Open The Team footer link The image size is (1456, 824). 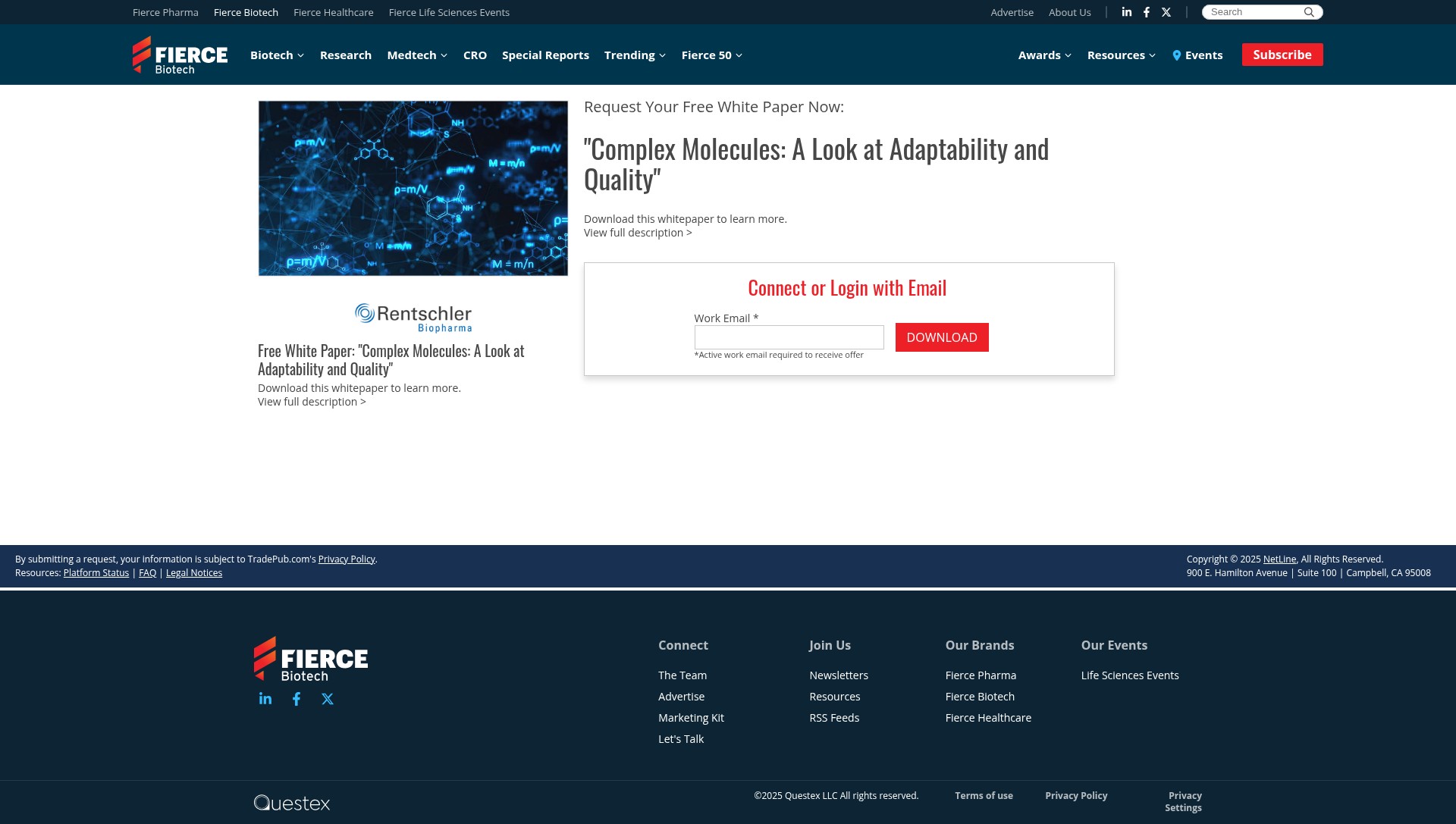682,675
